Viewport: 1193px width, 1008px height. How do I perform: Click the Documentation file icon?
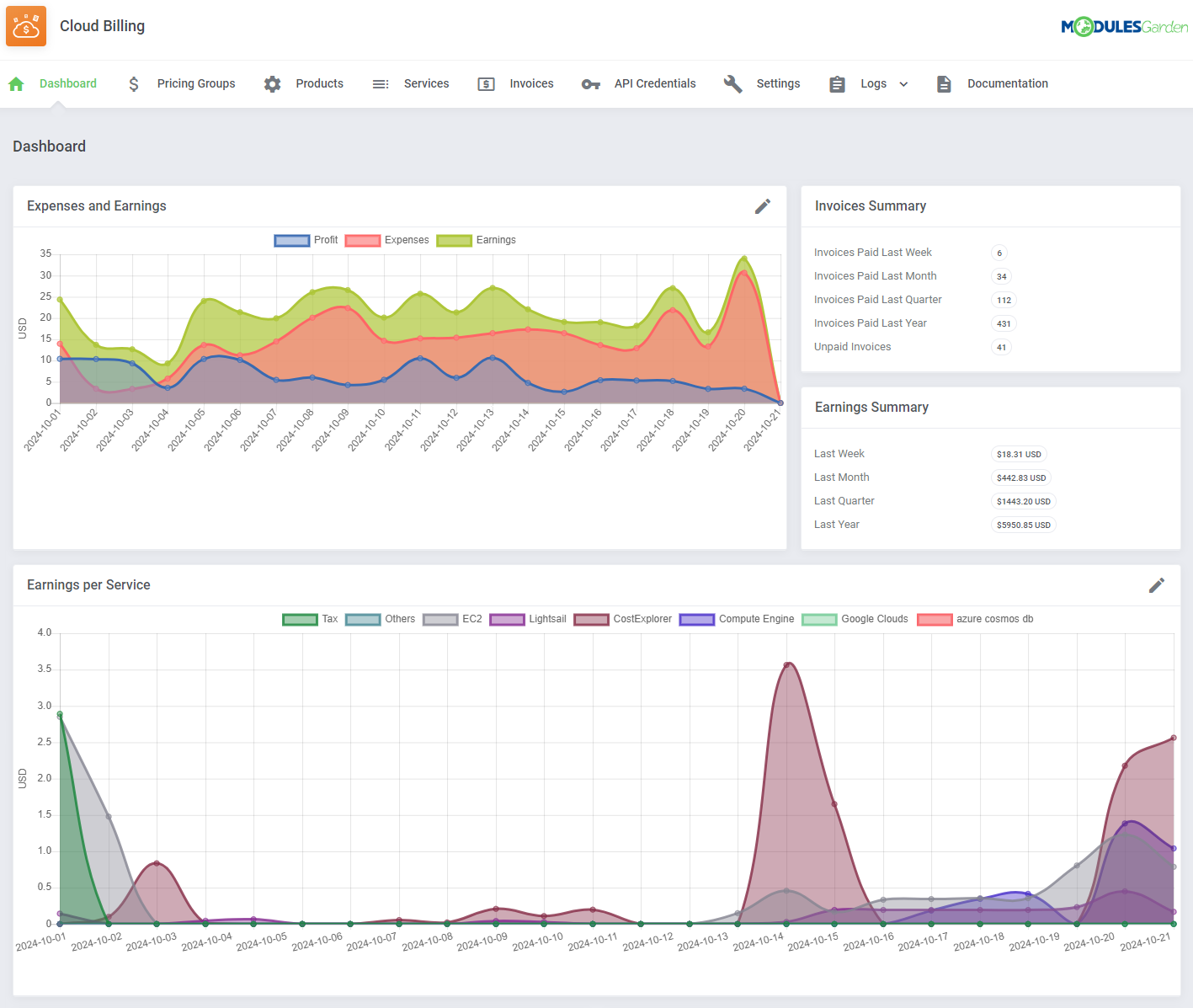coord(944,84)
